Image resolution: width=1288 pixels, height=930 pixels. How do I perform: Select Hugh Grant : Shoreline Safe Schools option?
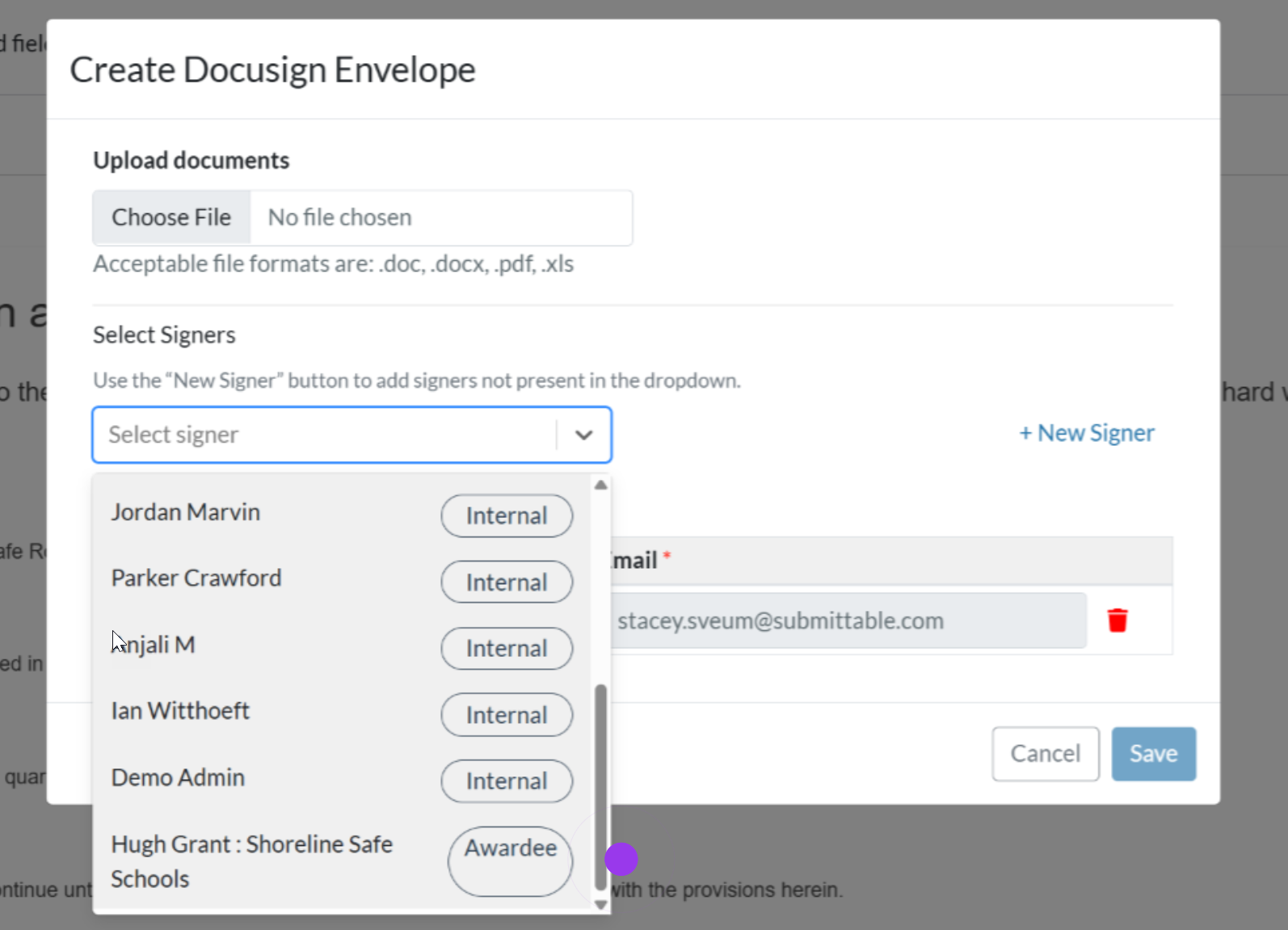(343, 861)
